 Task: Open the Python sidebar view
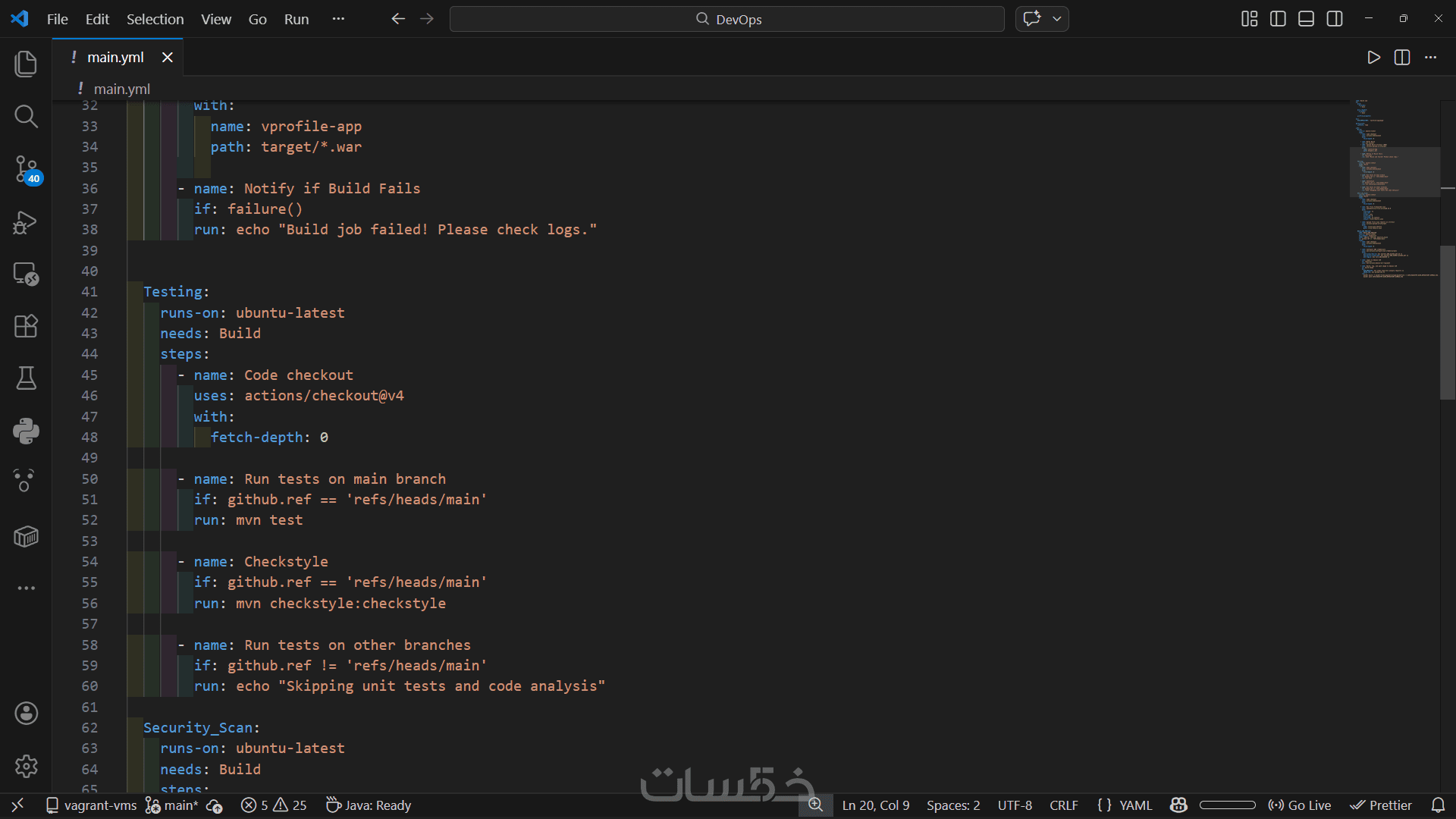[26, 431]
